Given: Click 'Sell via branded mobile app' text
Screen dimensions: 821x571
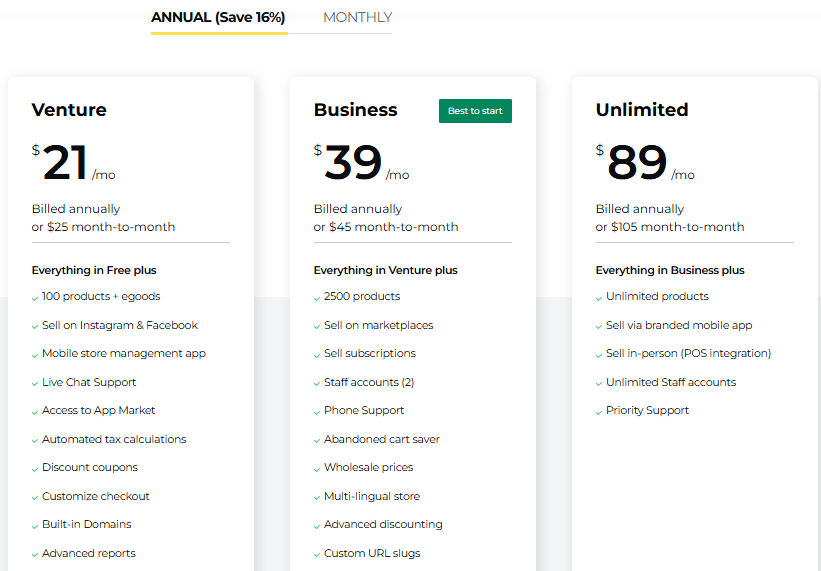Looking at the screenshot, I should [x=679, y=325].
